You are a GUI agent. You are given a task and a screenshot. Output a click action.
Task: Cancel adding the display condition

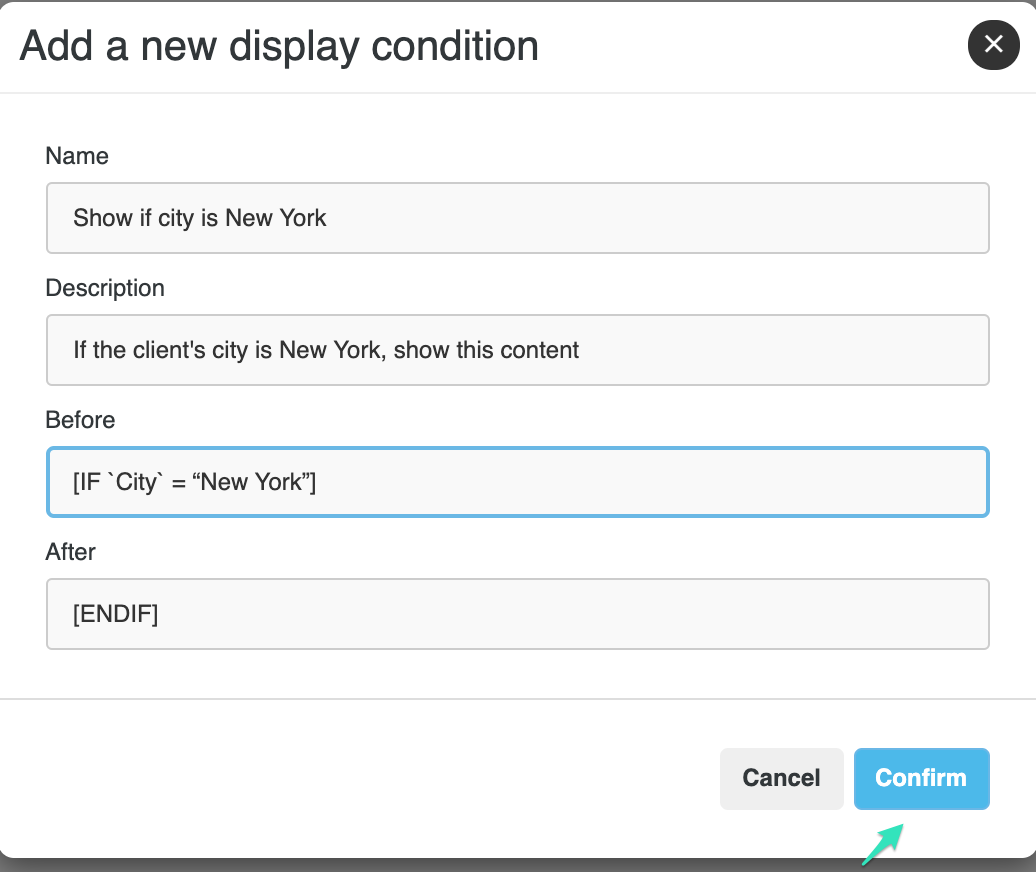[781, 778]
